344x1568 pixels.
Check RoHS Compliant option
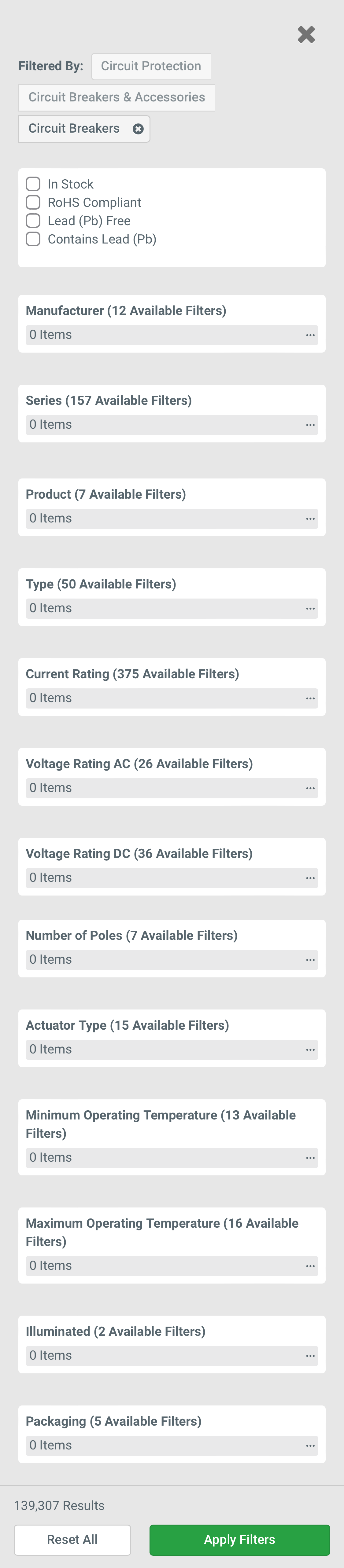(33, 202)
